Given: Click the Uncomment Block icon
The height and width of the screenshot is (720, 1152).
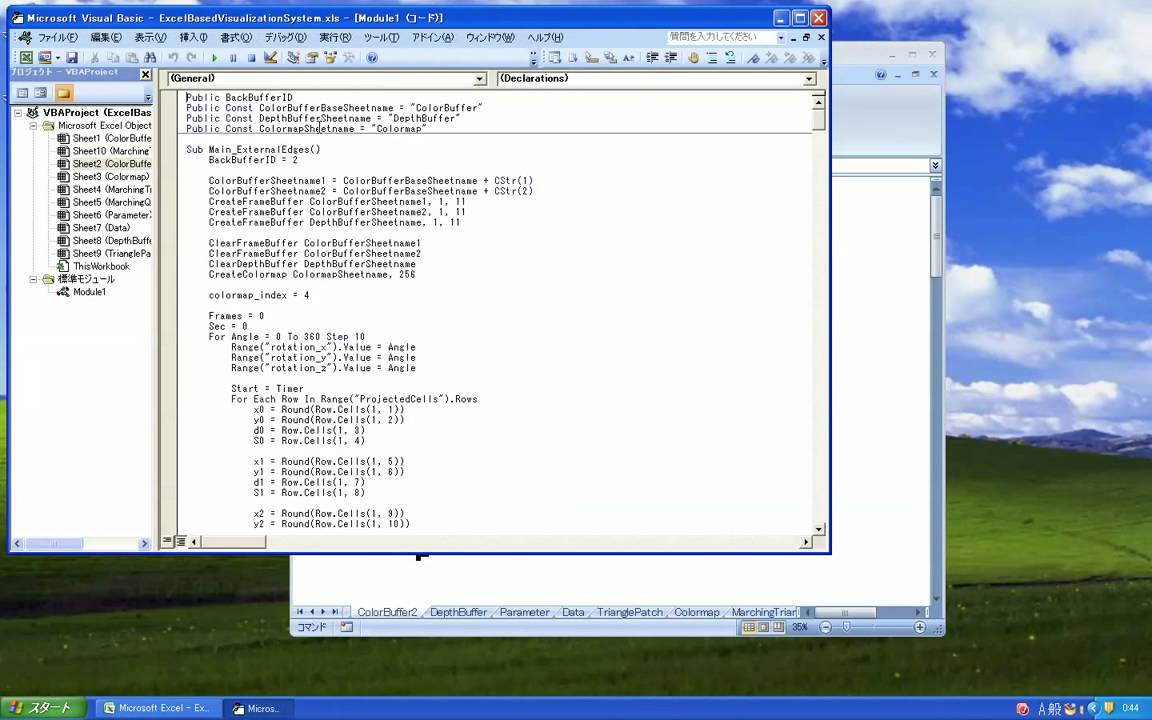Looking at the screenshot, I should coord(730,57).
